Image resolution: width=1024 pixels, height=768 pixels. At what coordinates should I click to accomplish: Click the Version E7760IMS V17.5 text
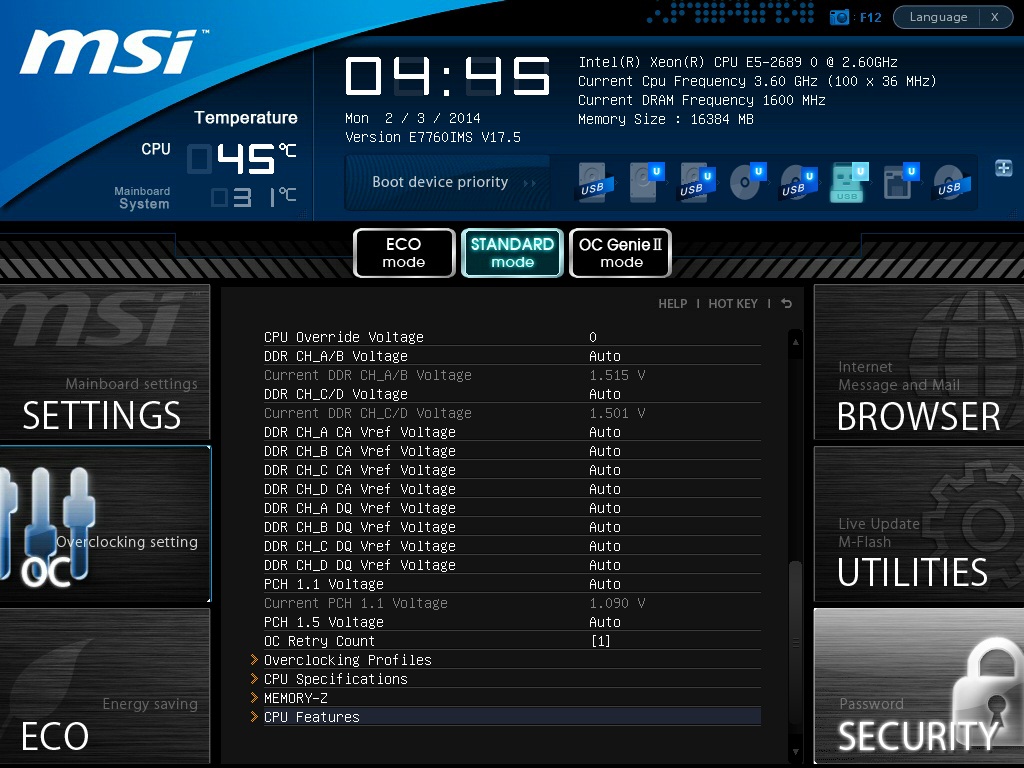click(433, 137)
